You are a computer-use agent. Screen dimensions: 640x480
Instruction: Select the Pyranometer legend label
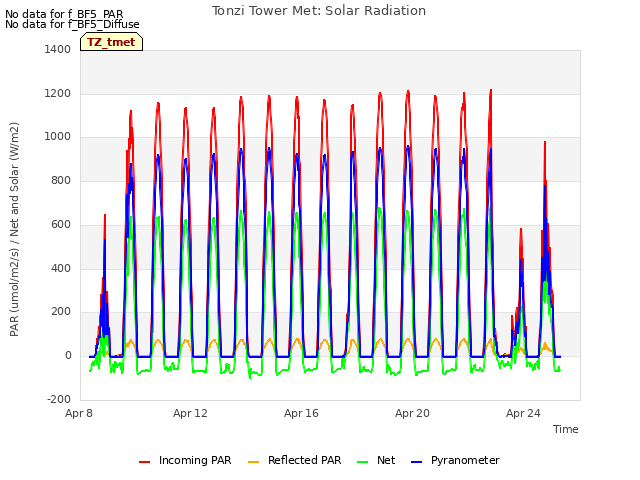coord(465,460)
